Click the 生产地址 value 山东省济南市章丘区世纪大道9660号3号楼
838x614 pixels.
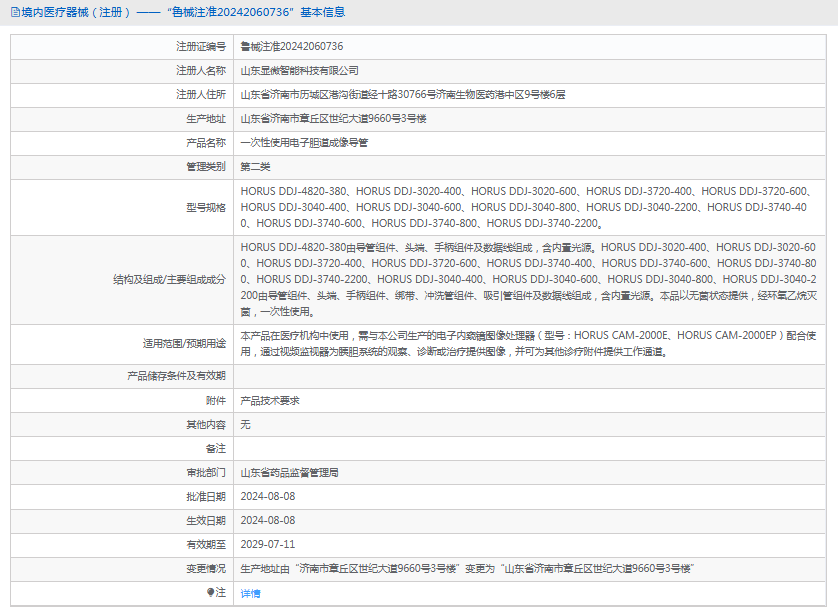(x=333, y=119)
